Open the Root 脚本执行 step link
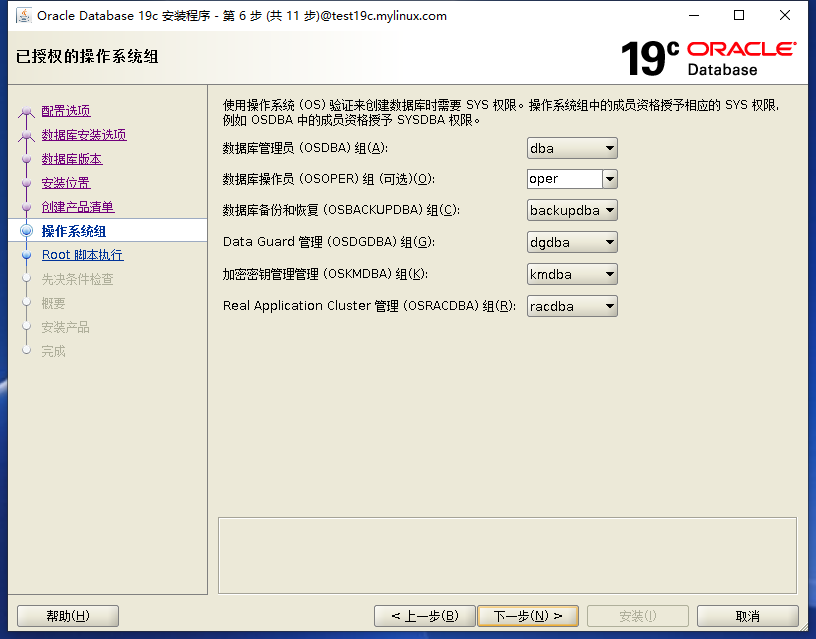Screen dimensions: 816x639 pos(82,255)
